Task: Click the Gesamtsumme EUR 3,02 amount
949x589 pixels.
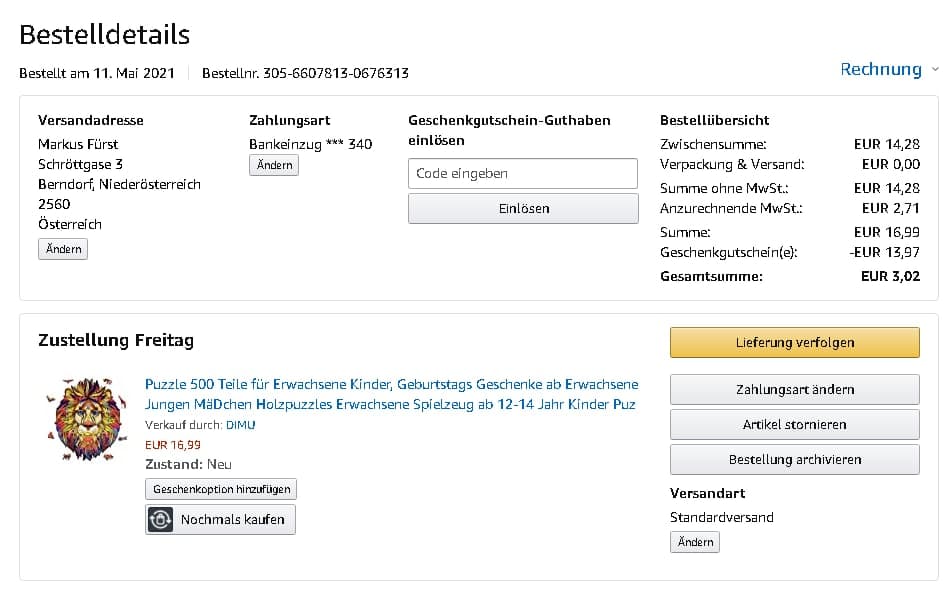Action: point(890,276)
